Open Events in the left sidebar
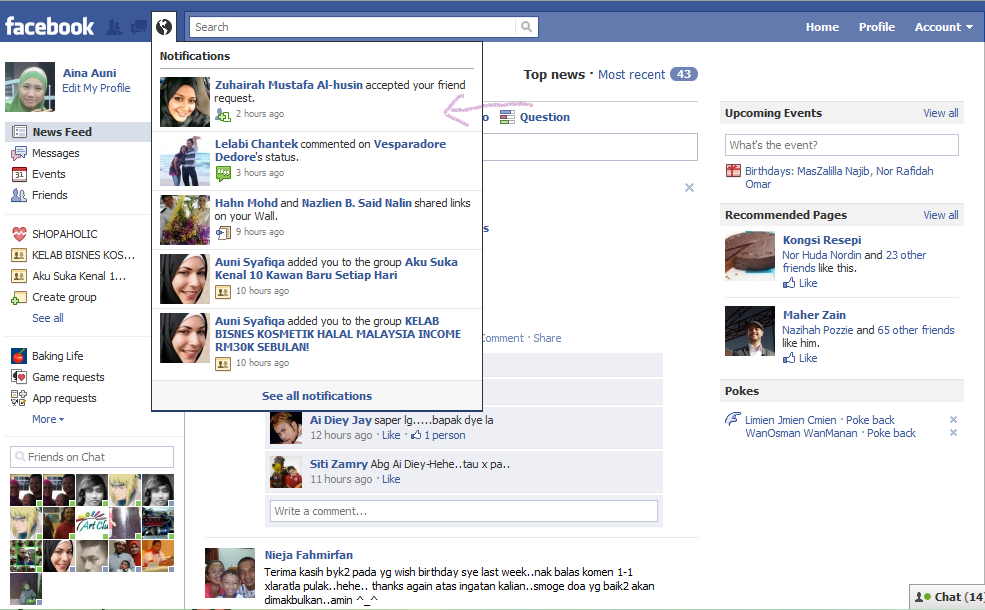 tap(48, 174)
